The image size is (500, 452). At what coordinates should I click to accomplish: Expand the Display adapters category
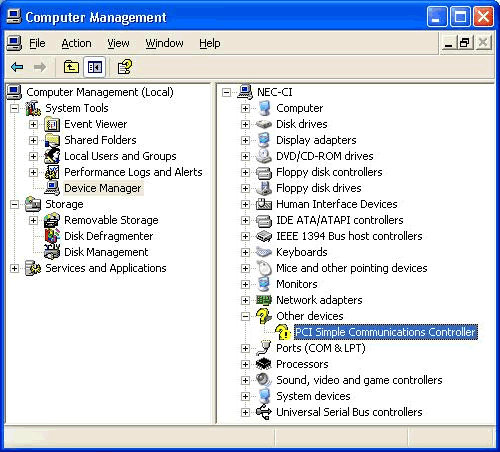pyautogui.click(x=245, y=140)
